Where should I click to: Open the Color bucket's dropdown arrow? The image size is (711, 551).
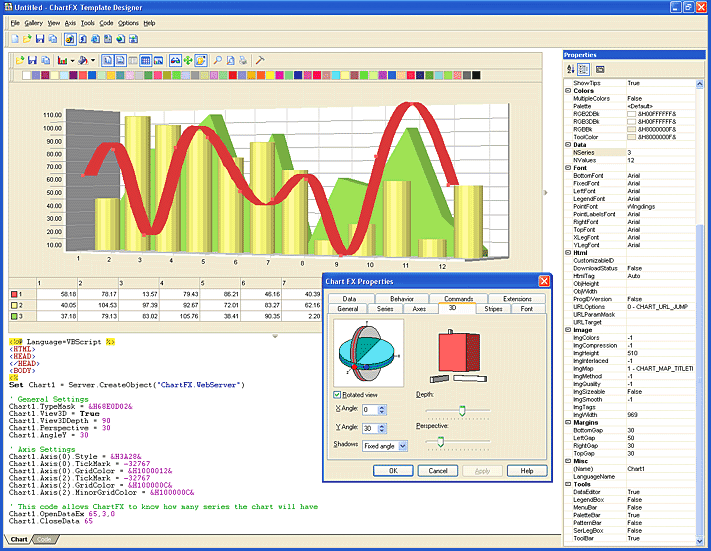pos(93,60)
